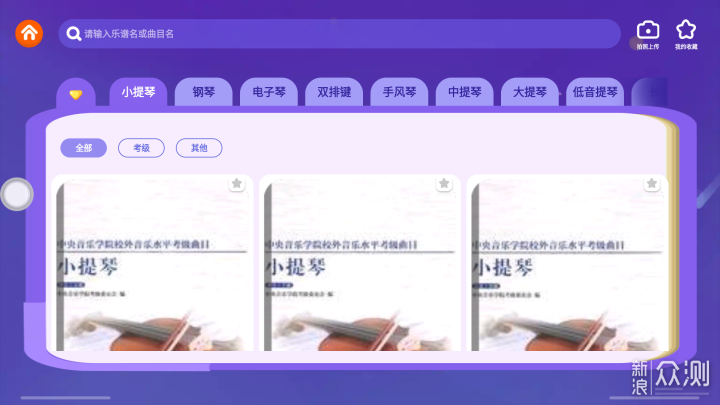This screenshot has width=720, height=405.
Task: Switch to the 大提琴 tab
Action: pos(529,92)
